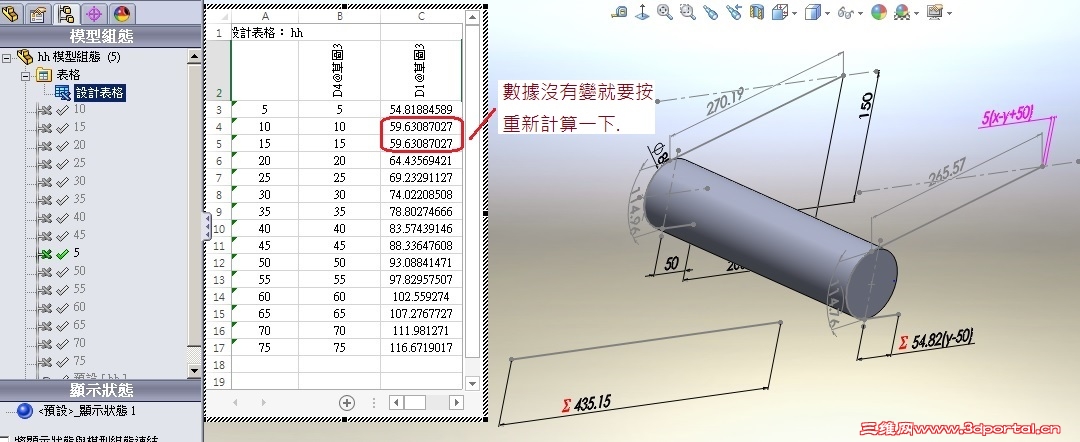This screenshot has height=442, width=1080.
Task: Switch to the ConfigurationManager tab
Action: pyautogui.click(x=66, y=13)
